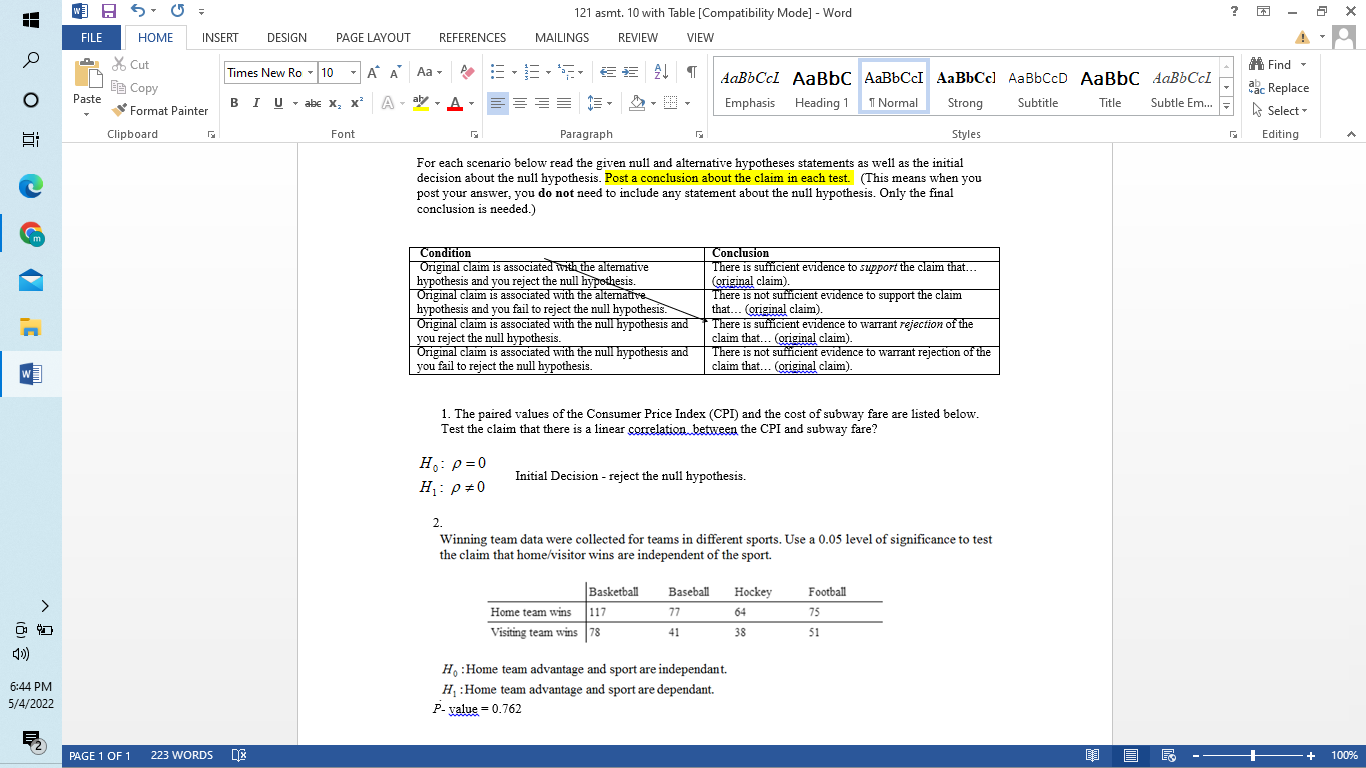This screenshot has width=1366, height=768.
Task: Apply strikethrough formatting
Action: (x=313, y=104)
